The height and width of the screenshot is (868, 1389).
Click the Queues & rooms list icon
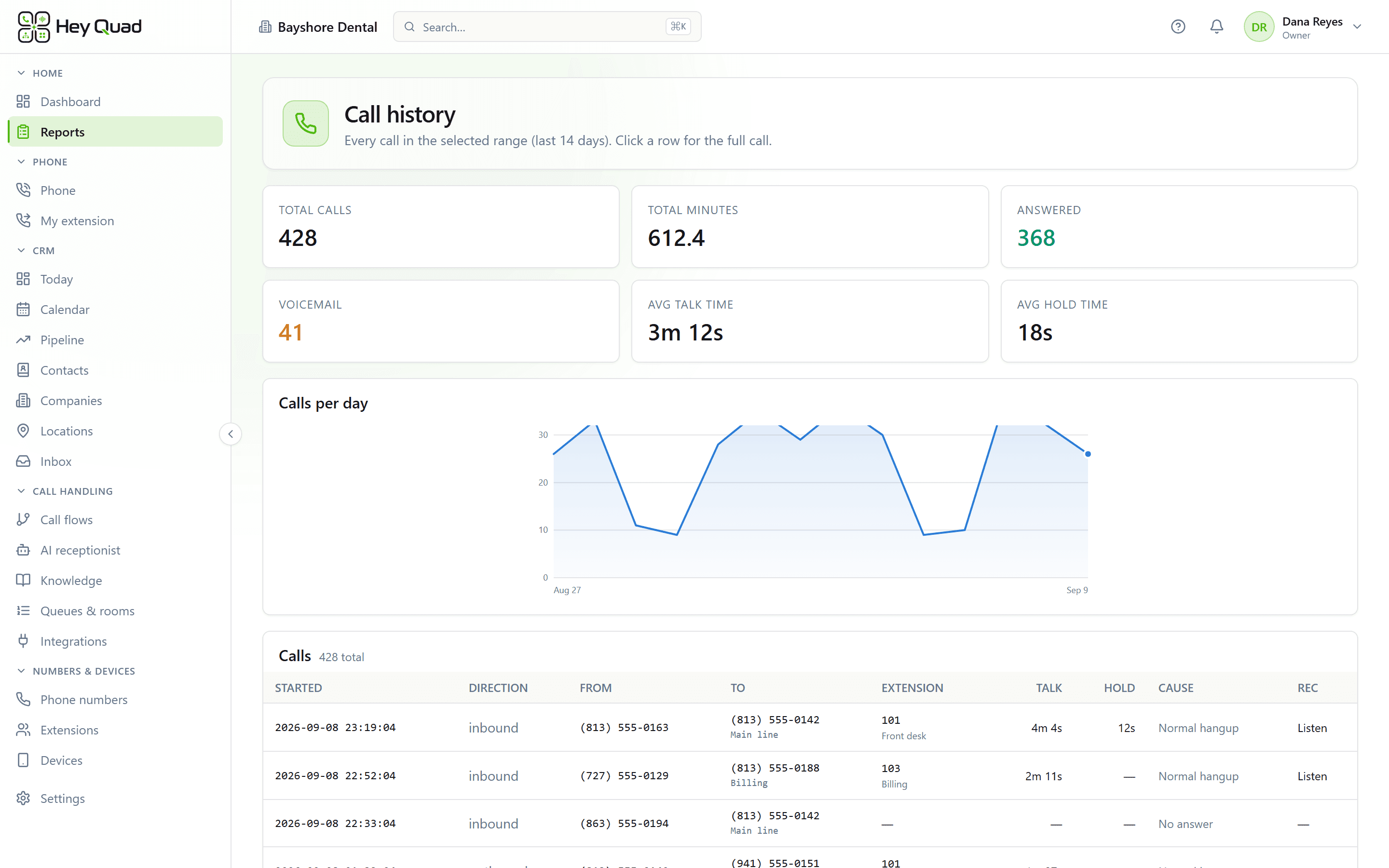[23, 610]
